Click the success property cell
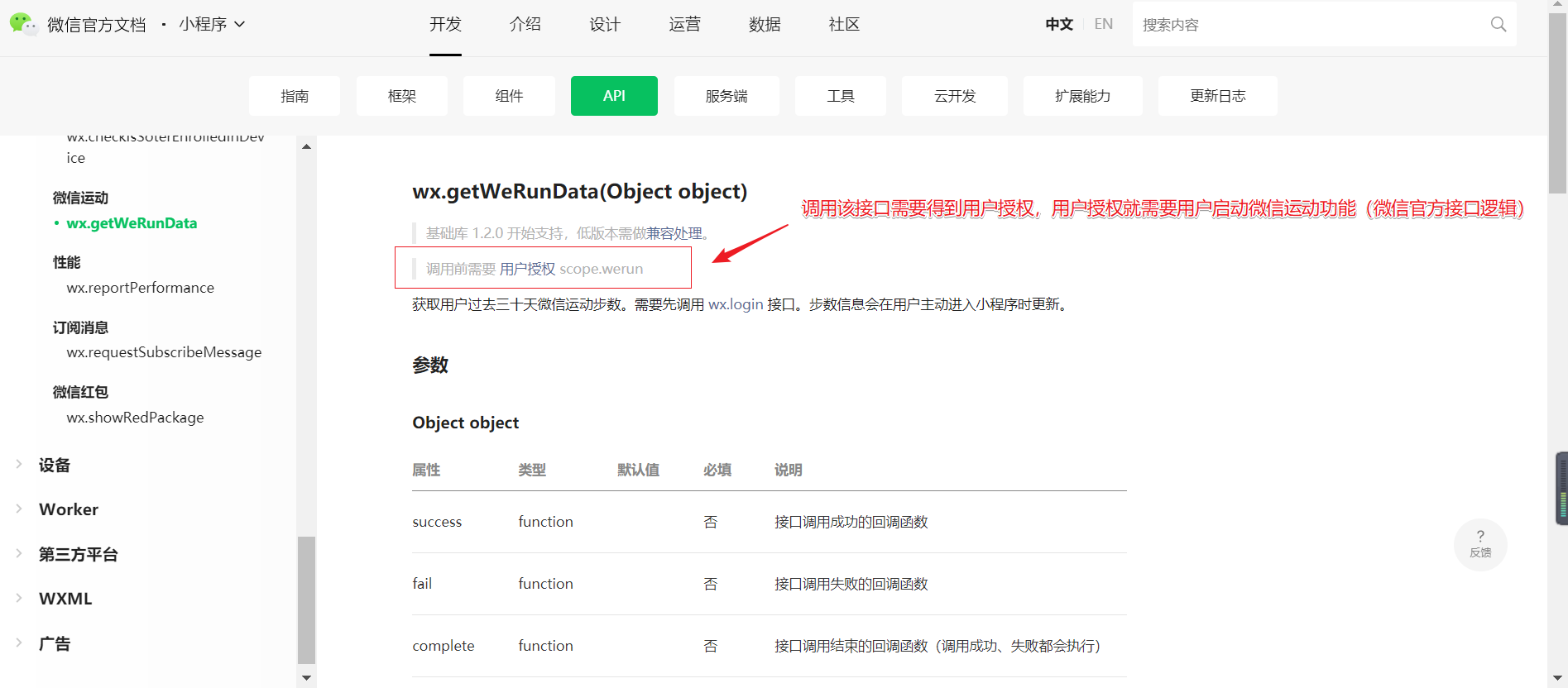The width and height of the screenshot is (1568, 688). pyautogui.click(x=437, y=522)
